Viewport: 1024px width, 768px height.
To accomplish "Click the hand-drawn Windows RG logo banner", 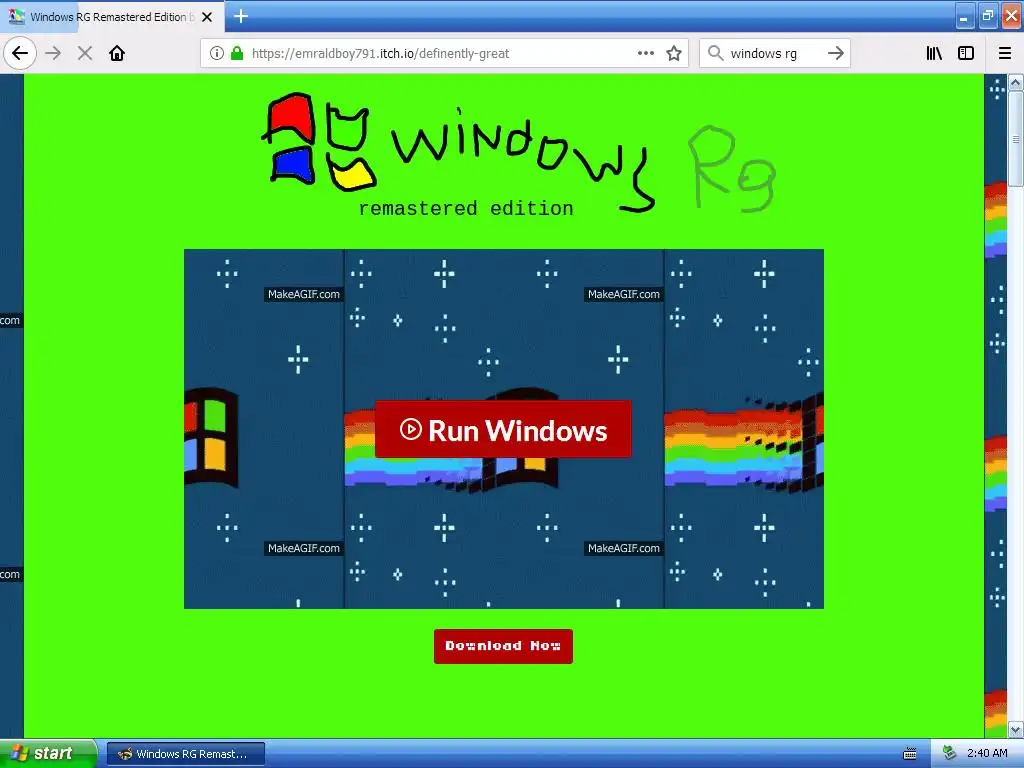I will [x=519, y=155].
